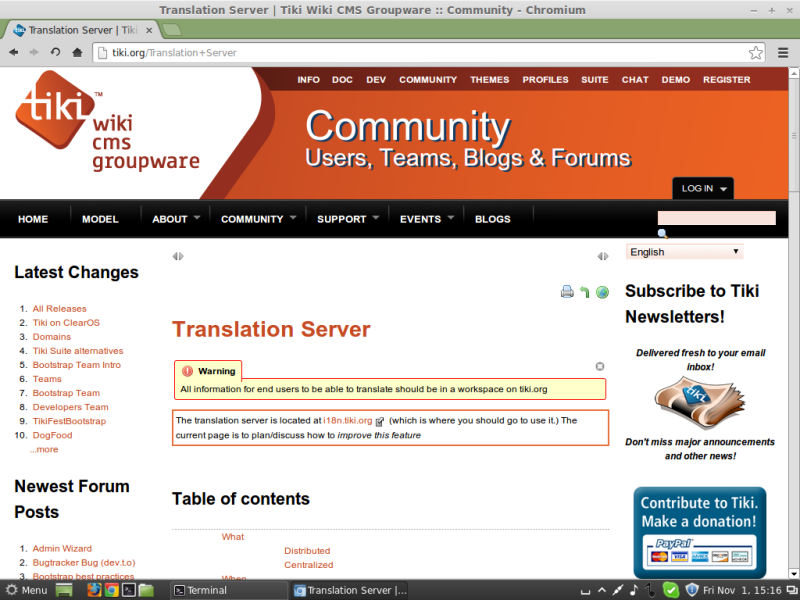
Task: Click SUITE in the top navigation
Action: (x=595, y=80)
